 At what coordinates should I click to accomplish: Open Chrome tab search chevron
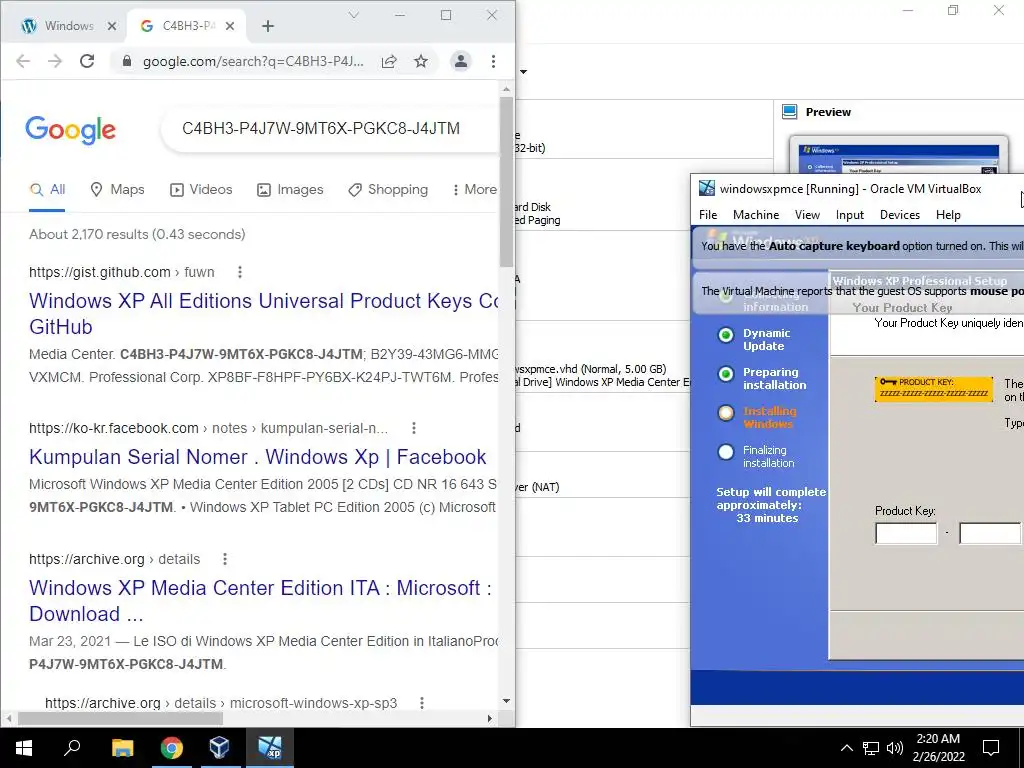point(353,15)
